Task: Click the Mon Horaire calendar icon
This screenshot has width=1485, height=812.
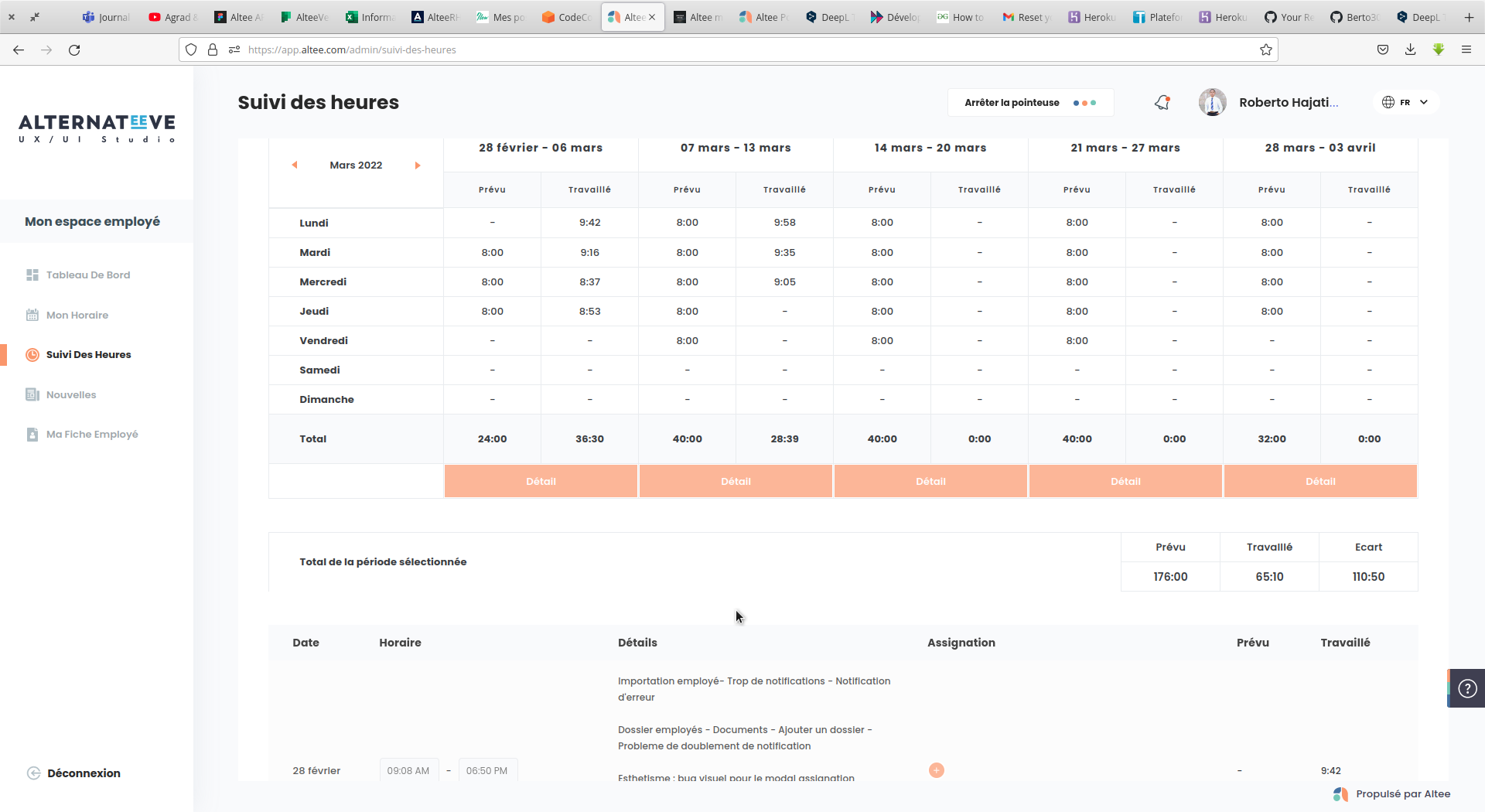Action: pyautogui.click(x=32, y=315)
